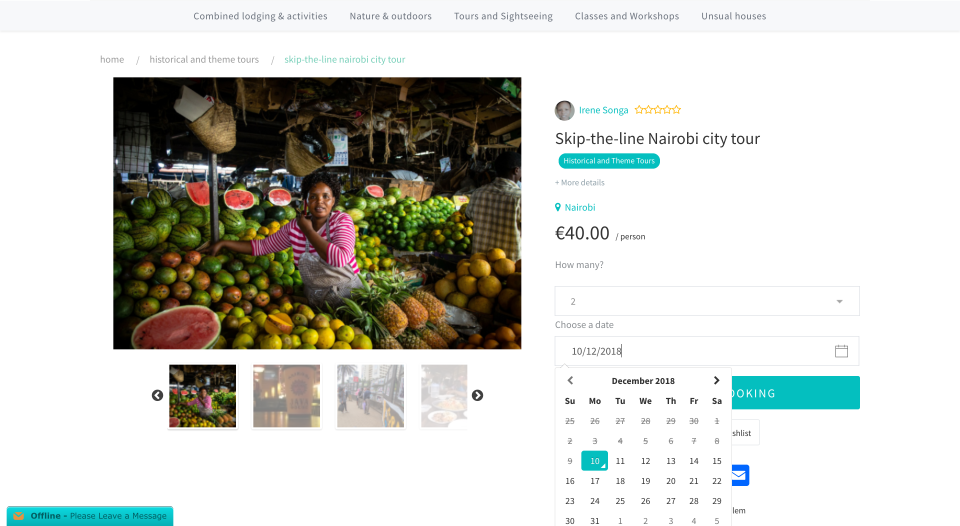Click next arrow of thumbnail carousel

point(477,395)
